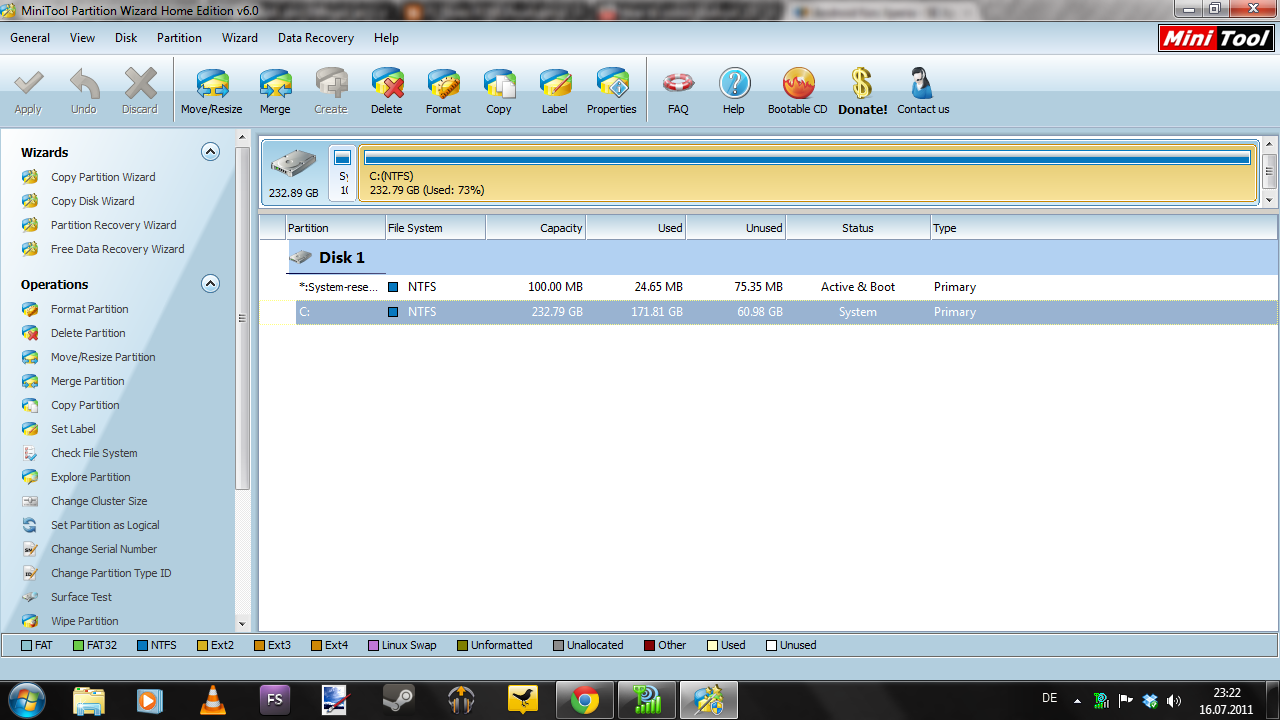Click Copy Partition operation
The width and height of the screenshot is (1280, 720).
pyautogui.click(x=85, y=405)
